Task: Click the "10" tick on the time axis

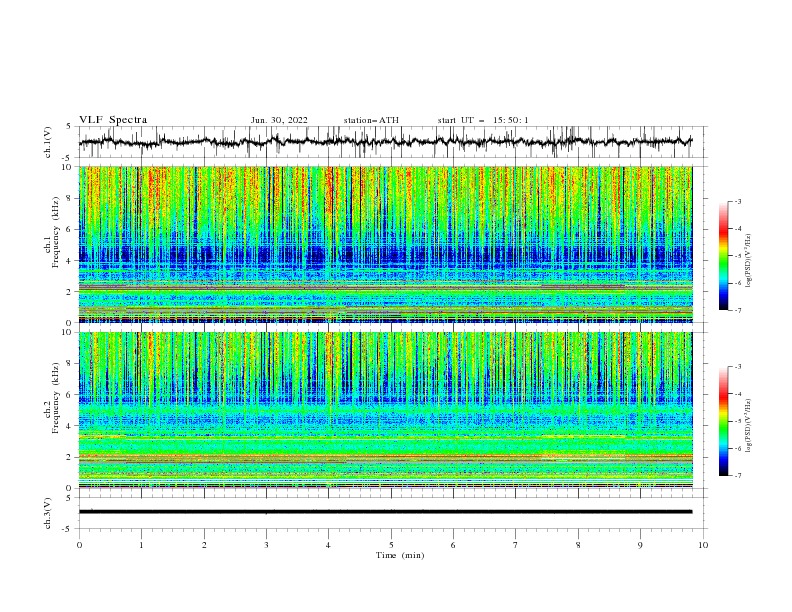Action: point(703,545)
